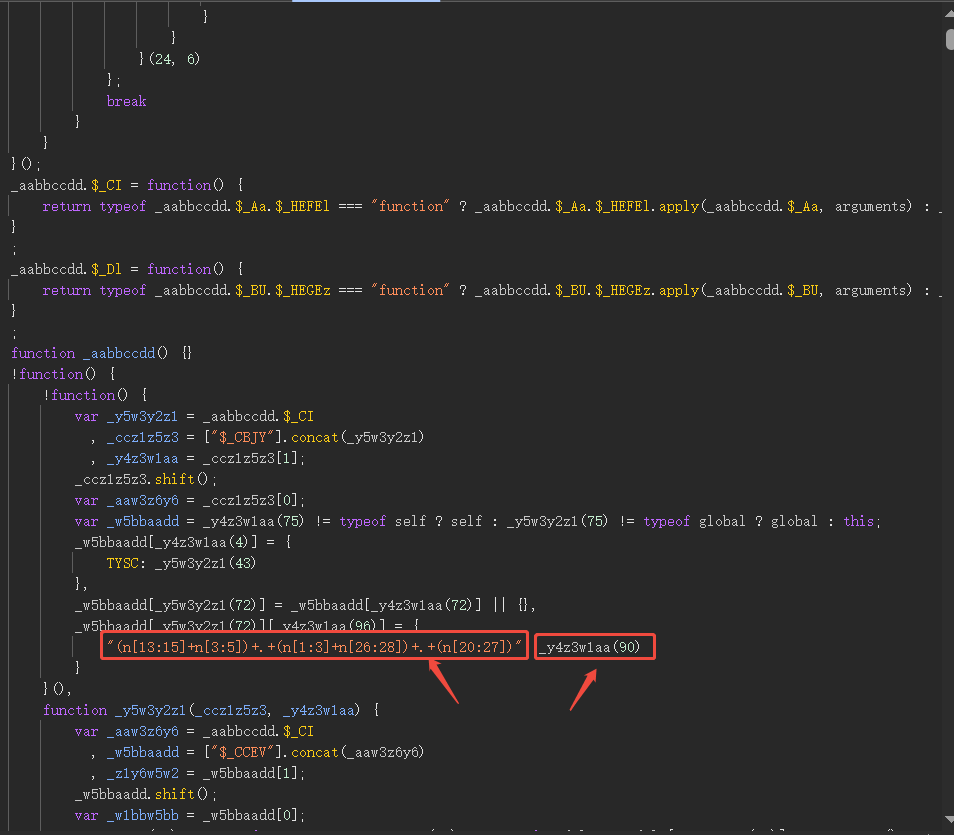Image resolution: width=954 pixels, height=835 pixels.
Task: Click the '}();' line above '_aabbccdd.$_CI'
Action: coord(26,164)
